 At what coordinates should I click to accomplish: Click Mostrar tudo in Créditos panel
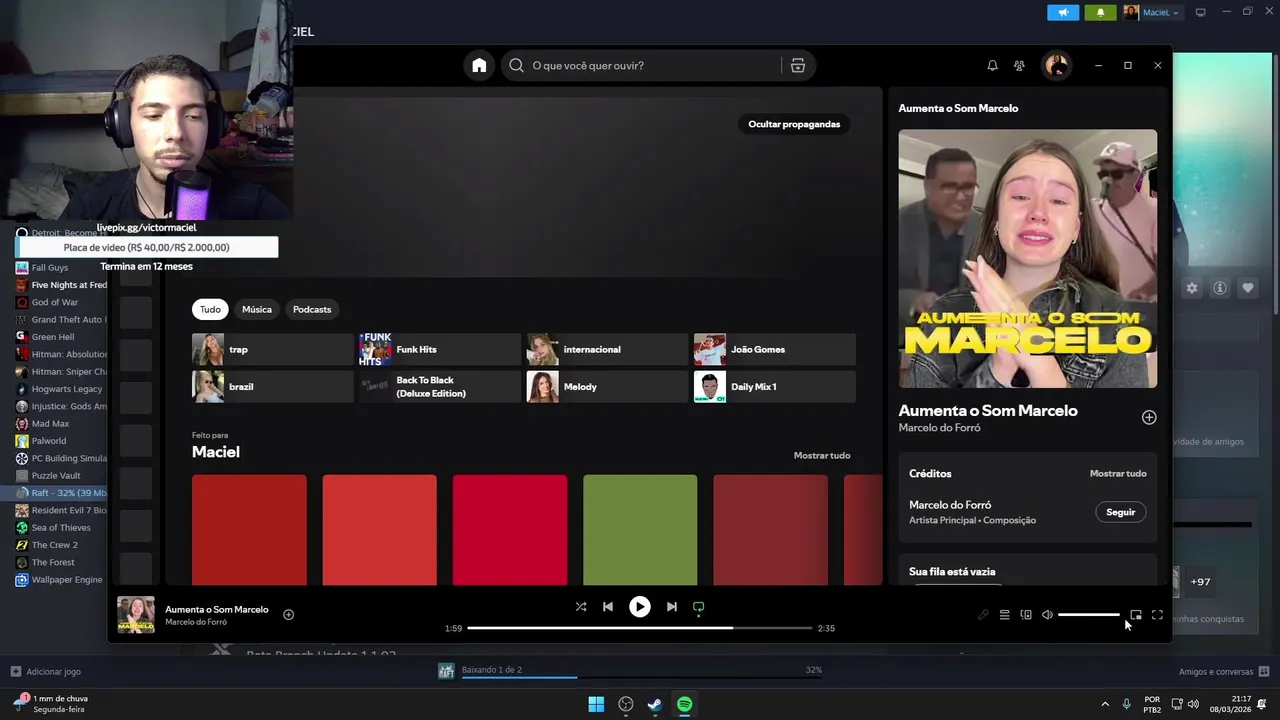point(1118,473)
